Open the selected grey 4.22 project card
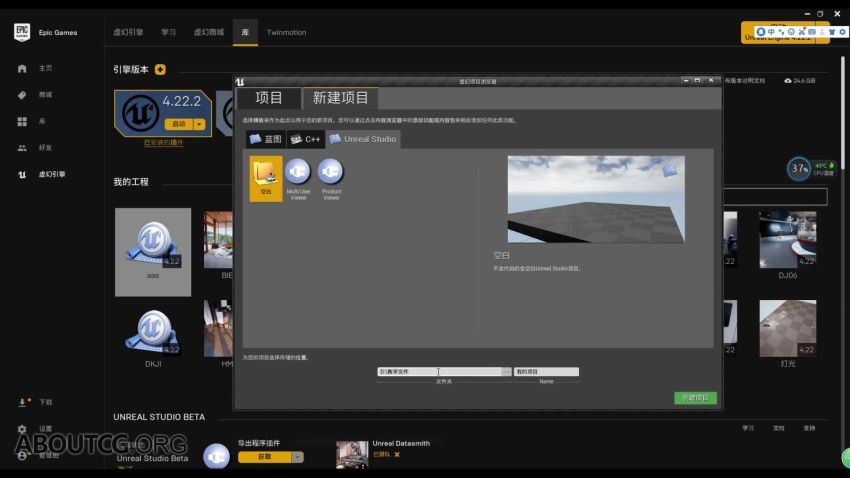 pyautogui.click(x=153, y=252)
